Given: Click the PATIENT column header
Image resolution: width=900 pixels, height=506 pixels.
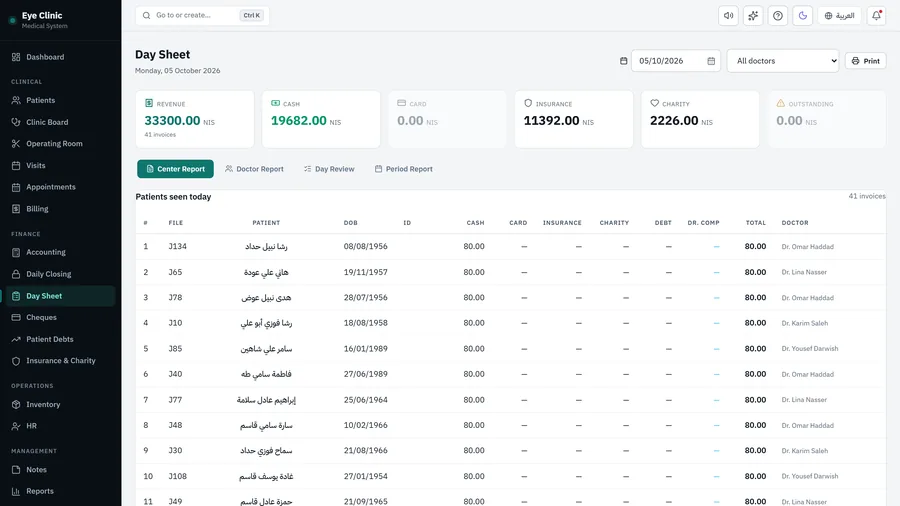Looking at the screenshot, I should point(266,223).
